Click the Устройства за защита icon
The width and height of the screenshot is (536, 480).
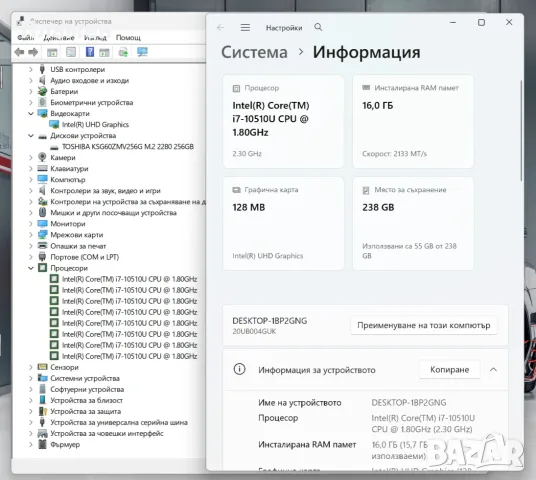(42, 411)
